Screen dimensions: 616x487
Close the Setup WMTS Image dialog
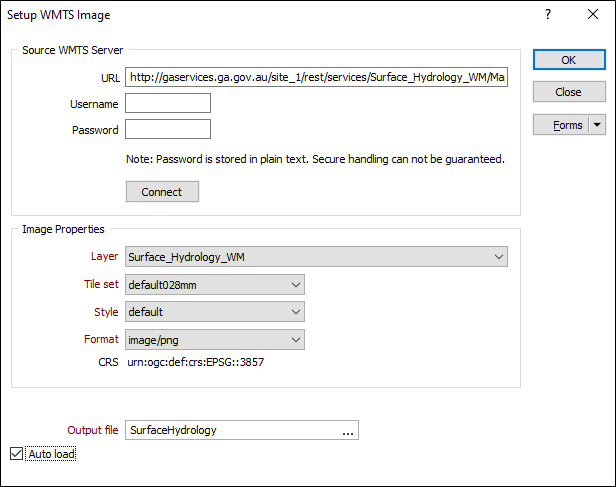pos(593,15)
